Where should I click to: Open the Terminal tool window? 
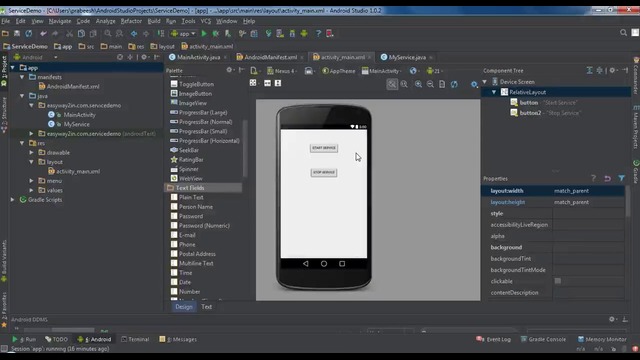[x=135, y=339]
